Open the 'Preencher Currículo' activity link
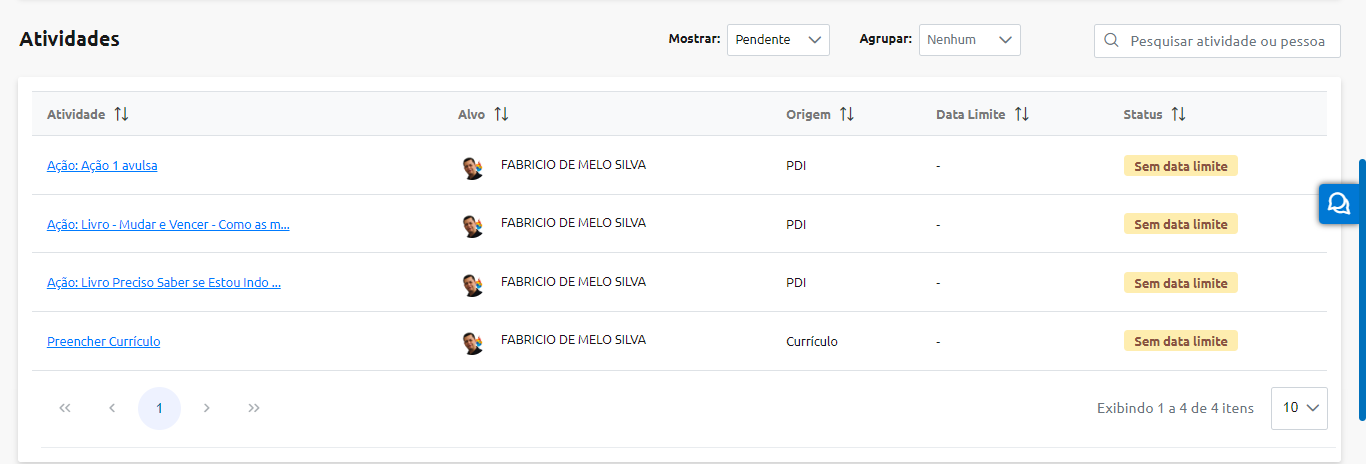The height and width of the screenshot is (464, 1366). click(x=103, y=342)
